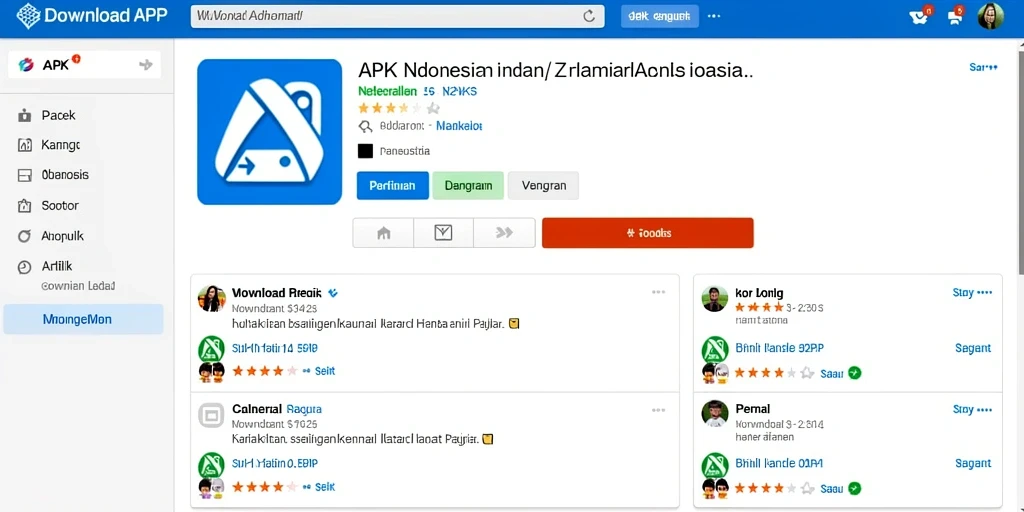The height and width of the screenshot is (512, 1024).
Task: Select the highlighted MnongeMon sidebar entry
Action: (x=84, y=319)
